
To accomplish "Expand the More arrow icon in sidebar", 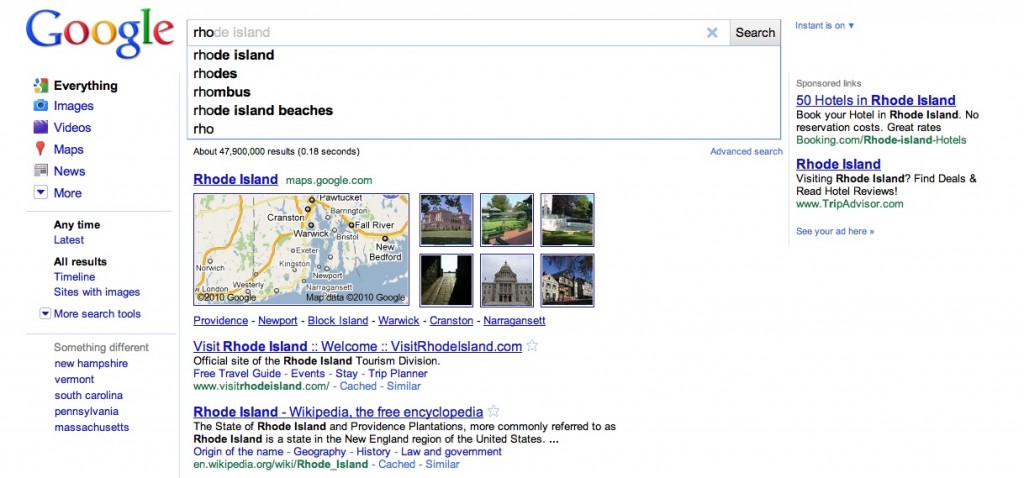I will (x=40, y=193).
